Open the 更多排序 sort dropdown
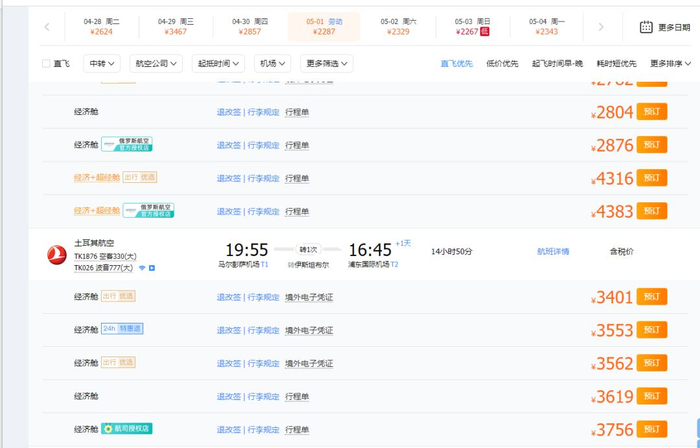 (x=671, y=64)
